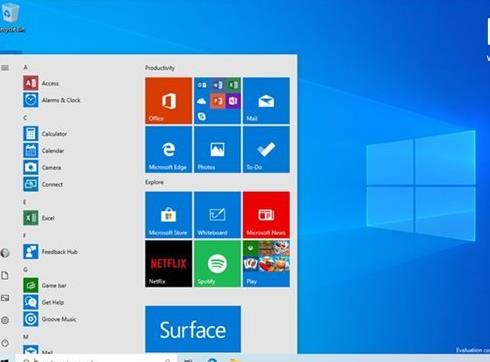Viewport: 490px width, 362px height.
Task: Open the user account icon in Start rail
Action: click(5, 253)
